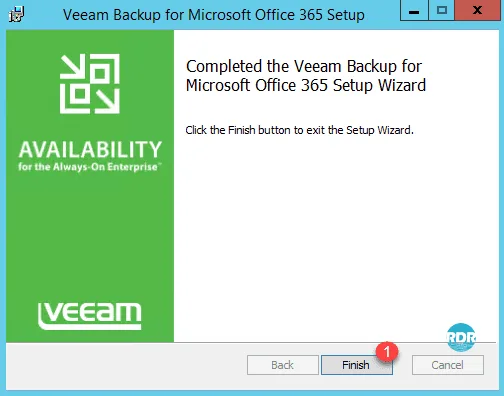The image size is (504, 396).
Task: Click the Finish button
Action: click(356, 365)
